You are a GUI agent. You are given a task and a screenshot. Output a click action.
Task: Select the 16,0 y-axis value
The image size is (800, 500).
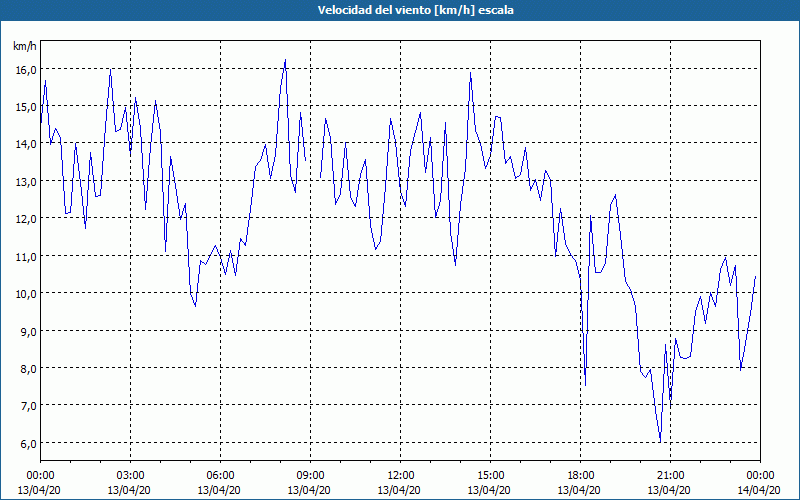pos(26,70)
